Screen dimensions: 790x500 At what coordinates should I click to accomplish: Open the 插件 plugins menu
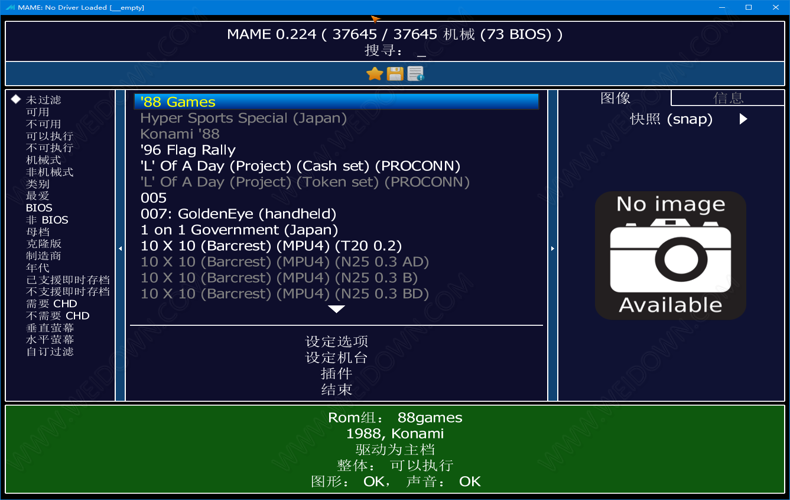[x=336, y=373]
